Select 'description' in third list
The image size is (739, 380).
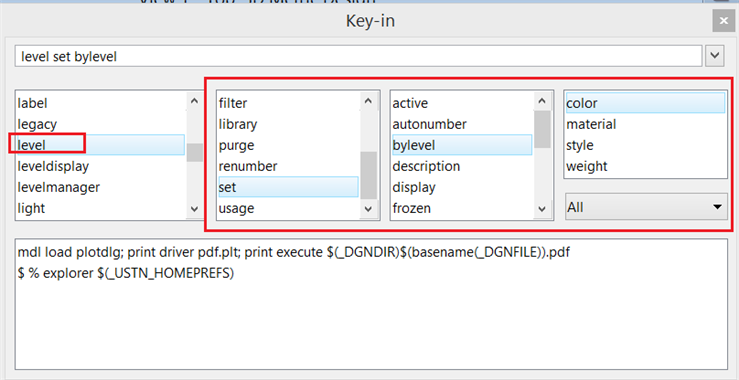[x=462, y=166]
